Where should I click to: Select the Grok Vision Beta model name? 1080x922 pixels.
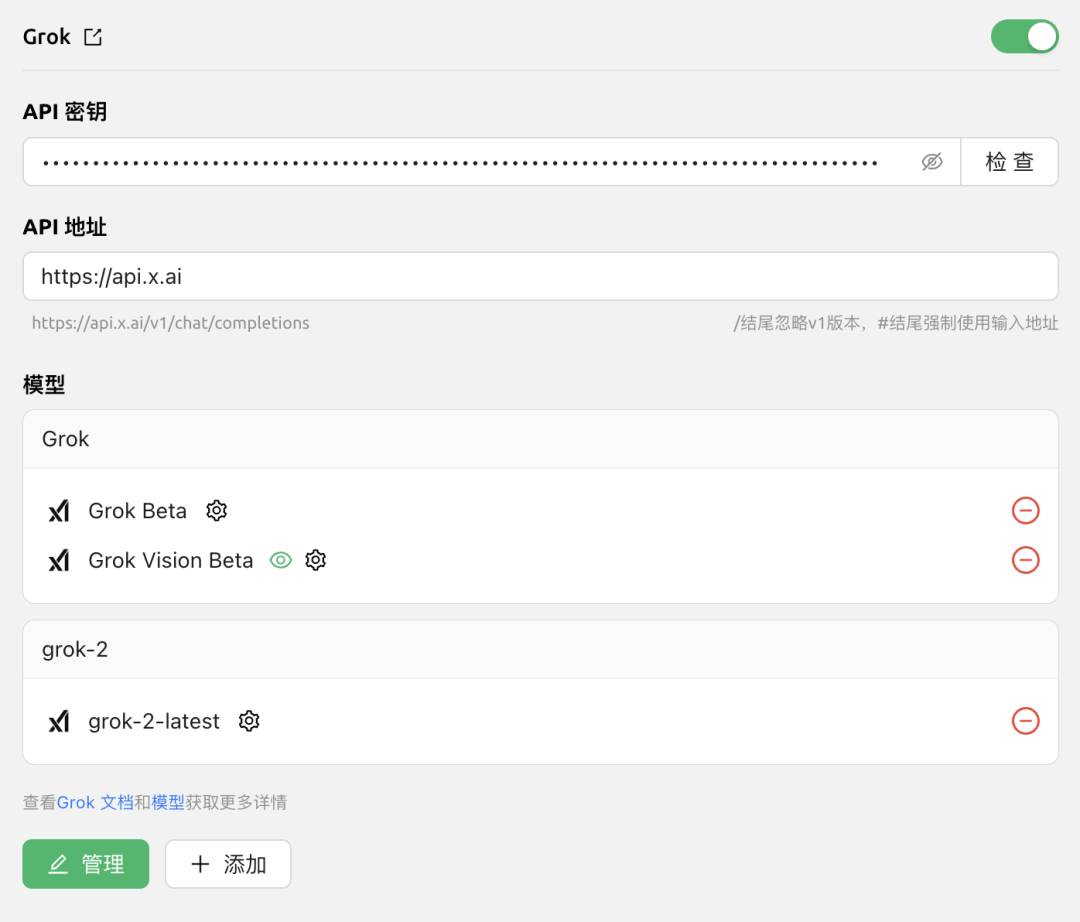click(171, 560)
